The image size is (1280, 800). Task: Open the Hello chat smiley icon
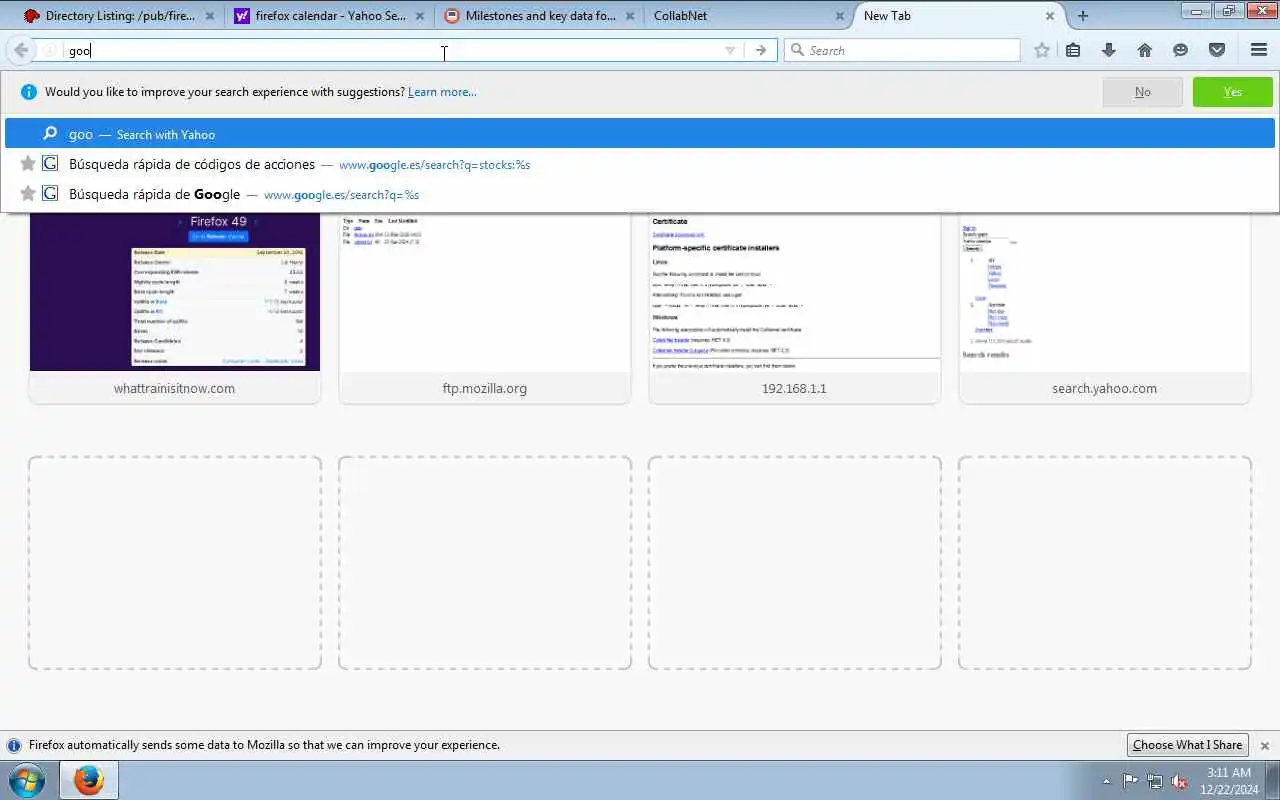(x=1181, y=50)
